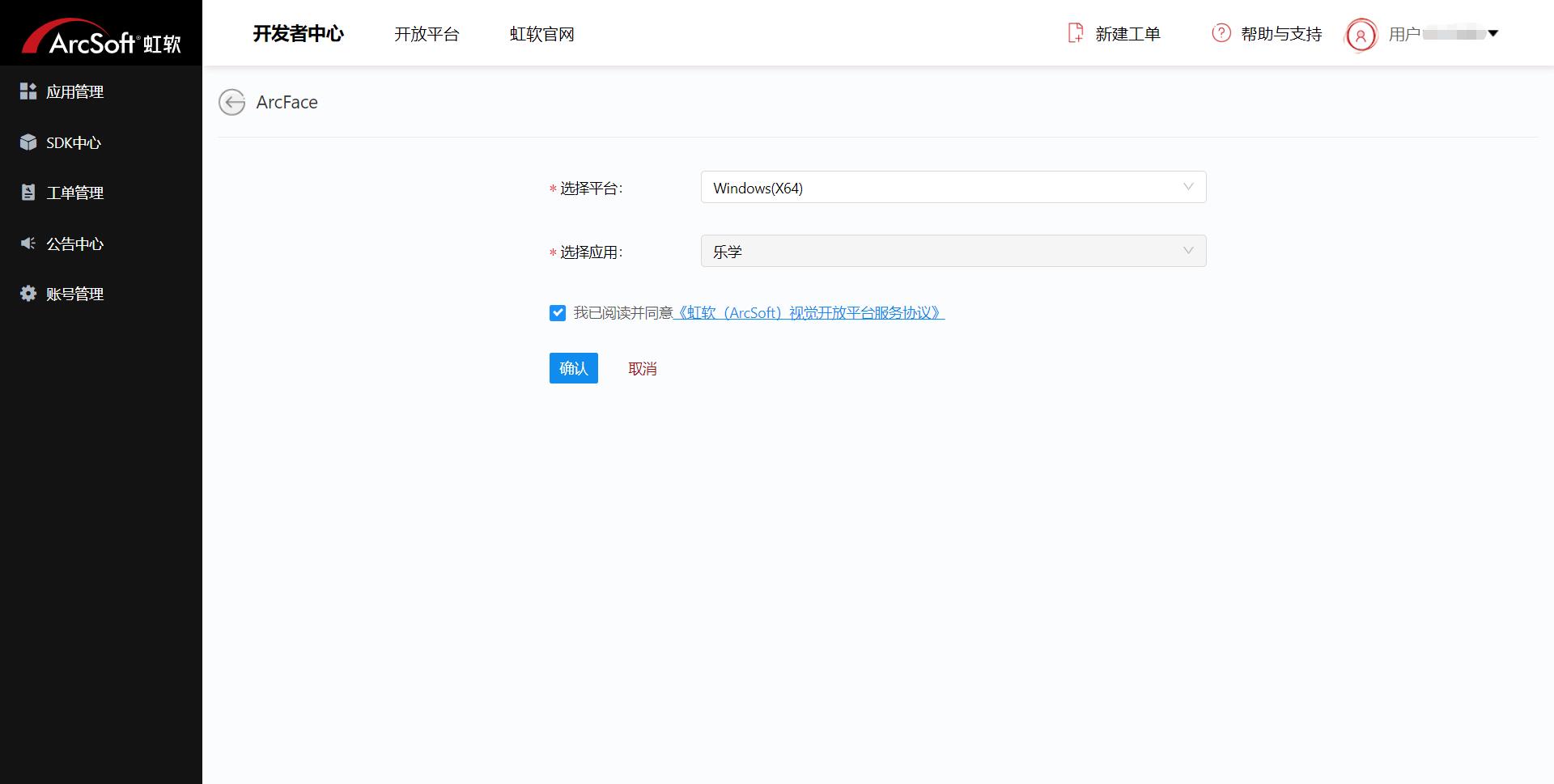Uncheck the 我已阅读并同意 agreement checkbox
Image resolution: width=1554 pixels, height=784 pixels.
(x=558, y=313)
